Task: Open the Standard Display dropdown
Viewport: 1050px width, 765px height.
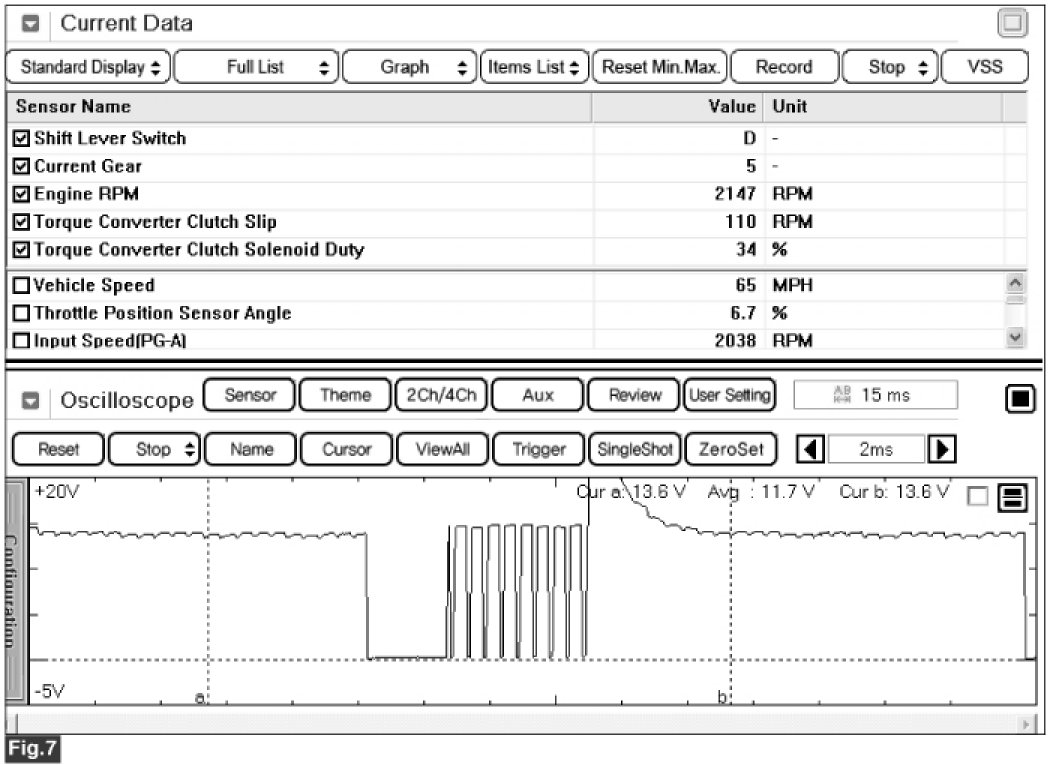Action: click(x=89, y=67)
